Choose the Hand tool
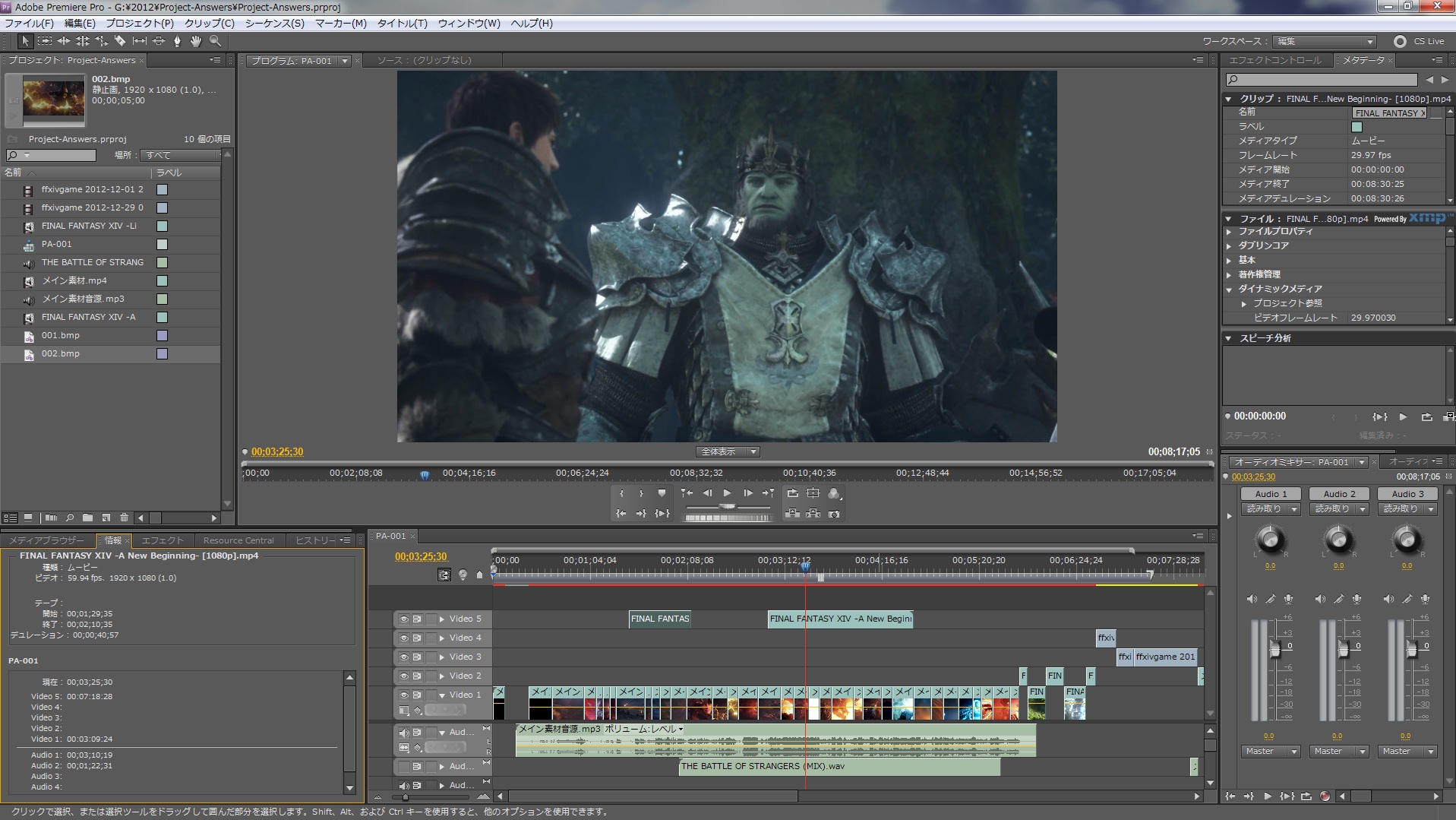This screenshot has height=820, width=1456. coord(196,41)
